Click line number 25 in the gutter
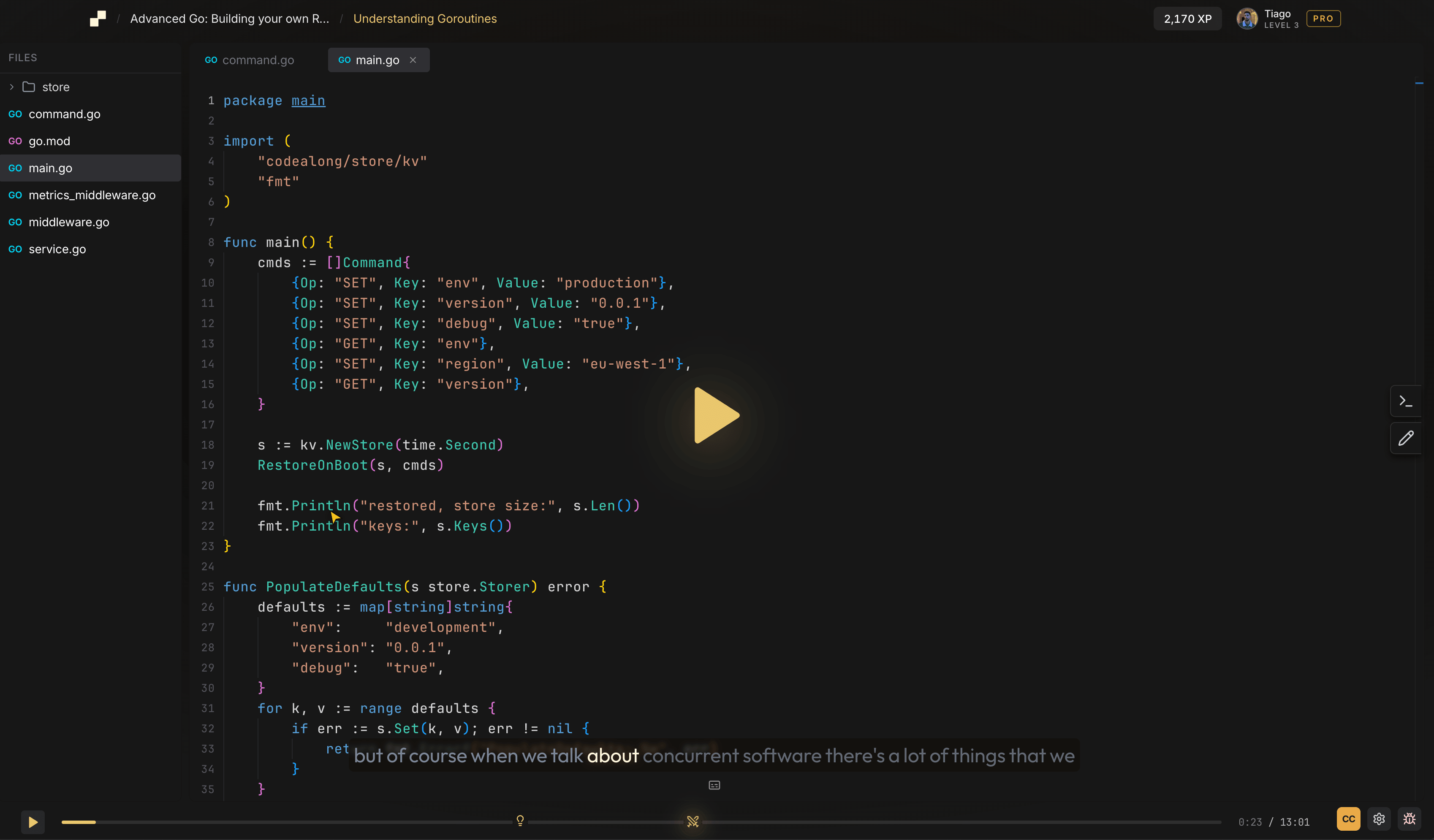 pos(207,587)
